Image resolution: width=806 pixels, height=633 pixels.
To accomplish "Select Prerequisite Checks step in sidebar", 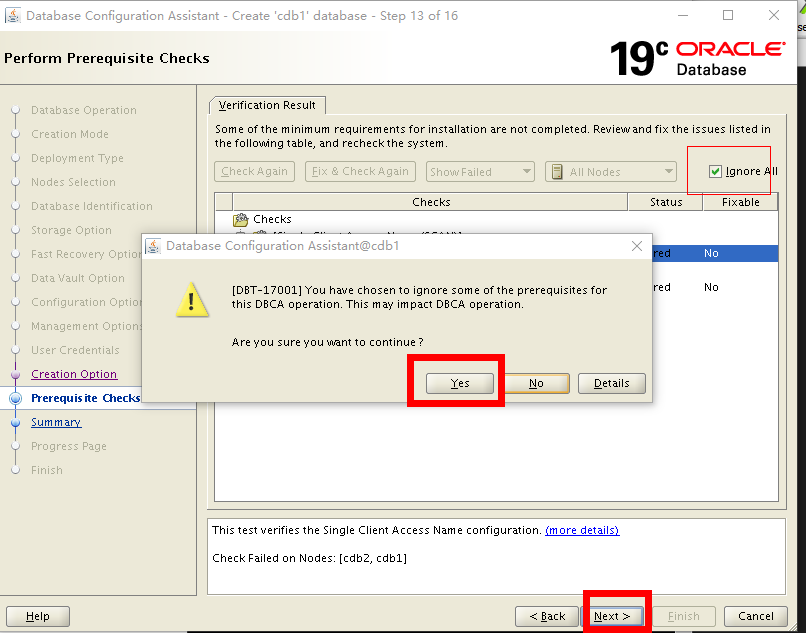I will (86, 398).
